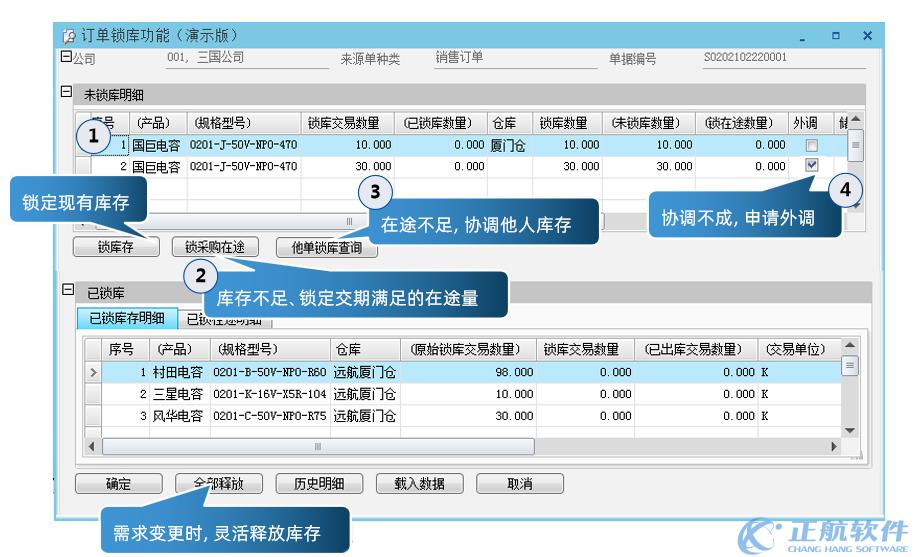914x557 pixels.
Task: Click horizontal scrollbar of 已锁库 grid
Action: 318,446
